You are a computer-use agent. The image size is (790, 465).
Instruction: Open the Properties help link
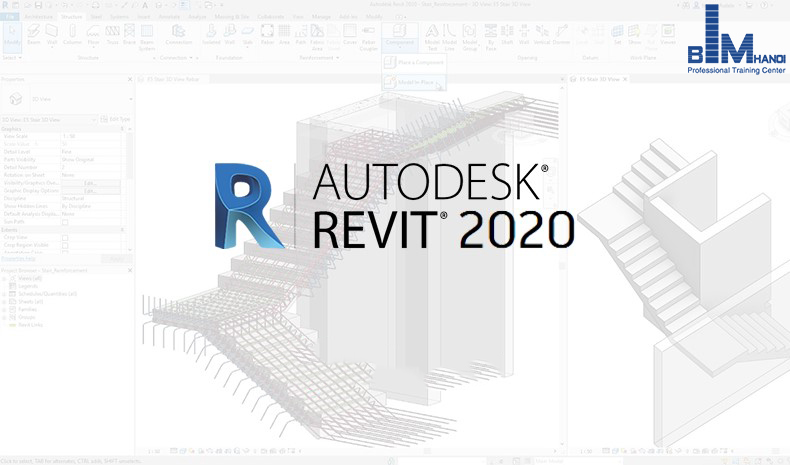click(20, 257)
